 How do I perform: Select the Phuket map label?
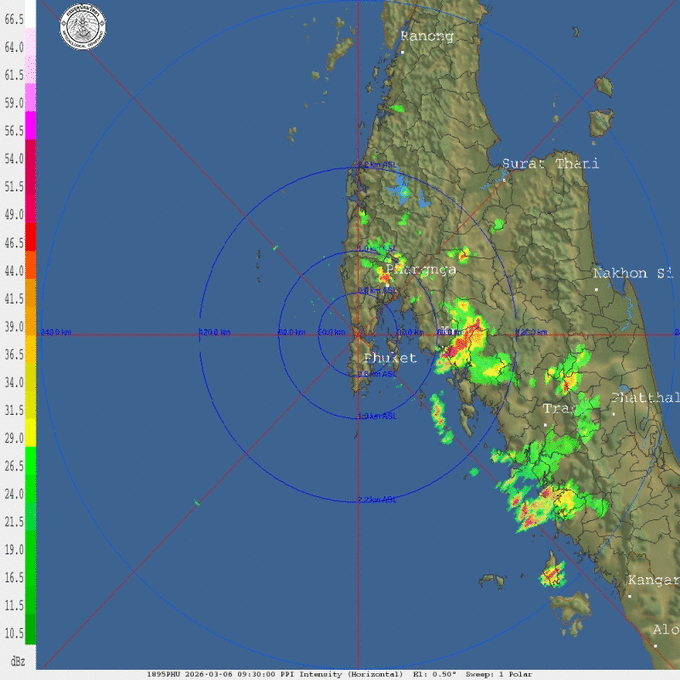[389, 358]
